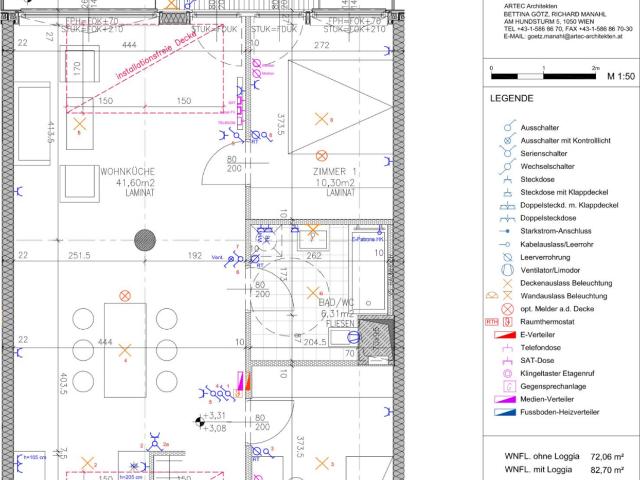Image resolution: width=640 pixels, height=480 pixels.
Task: Click the ARTEC Architekten title text
Action: click(x=530, y=6)
